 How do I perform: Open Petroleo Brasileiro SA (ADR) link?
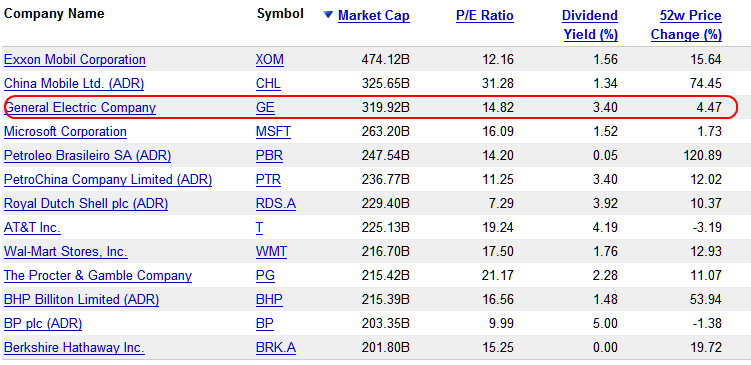coord(87,156)
